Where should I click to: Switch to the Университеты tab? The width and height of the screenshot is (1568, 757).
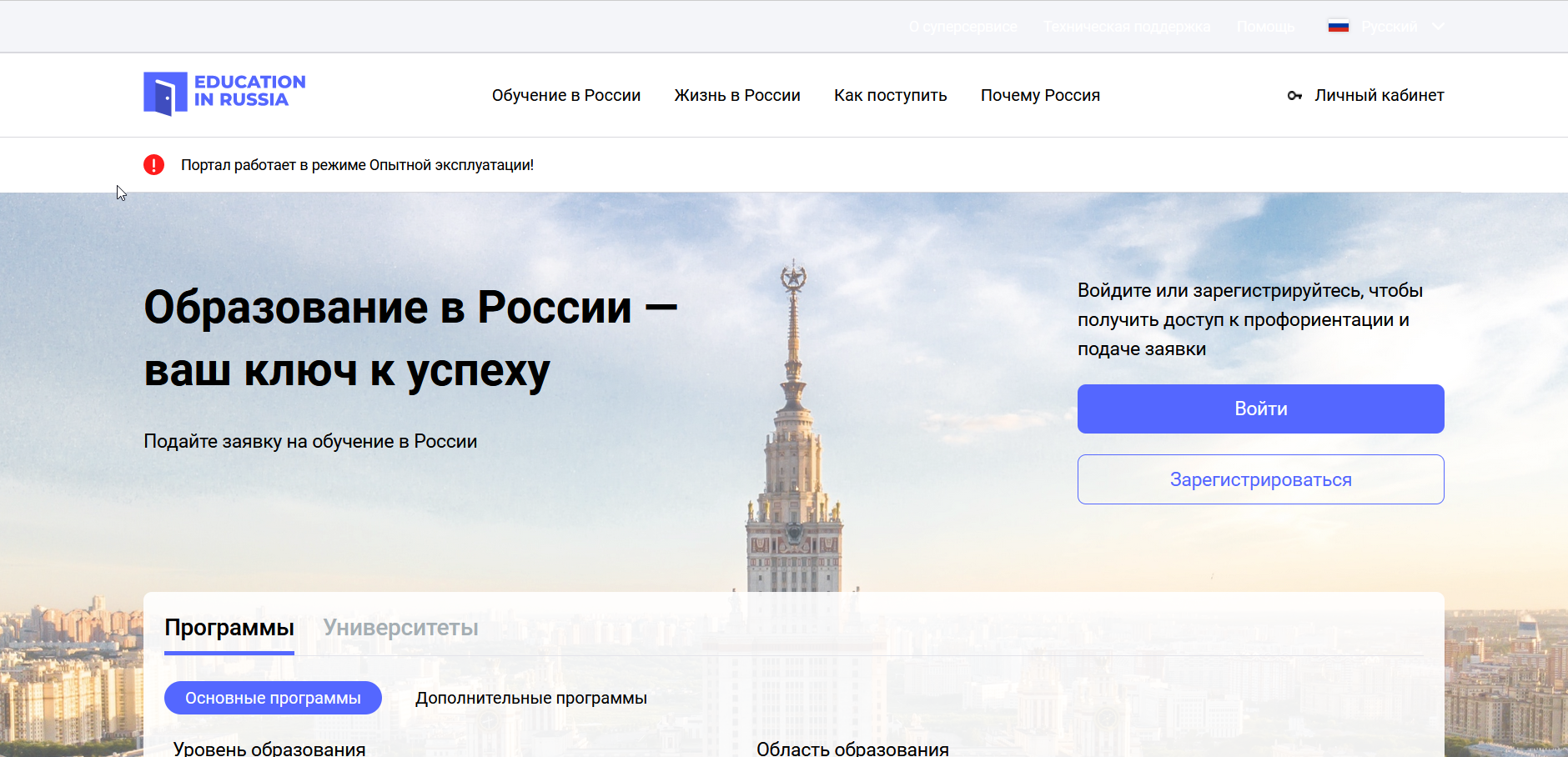pyautogui.click(x=401, y=628)
